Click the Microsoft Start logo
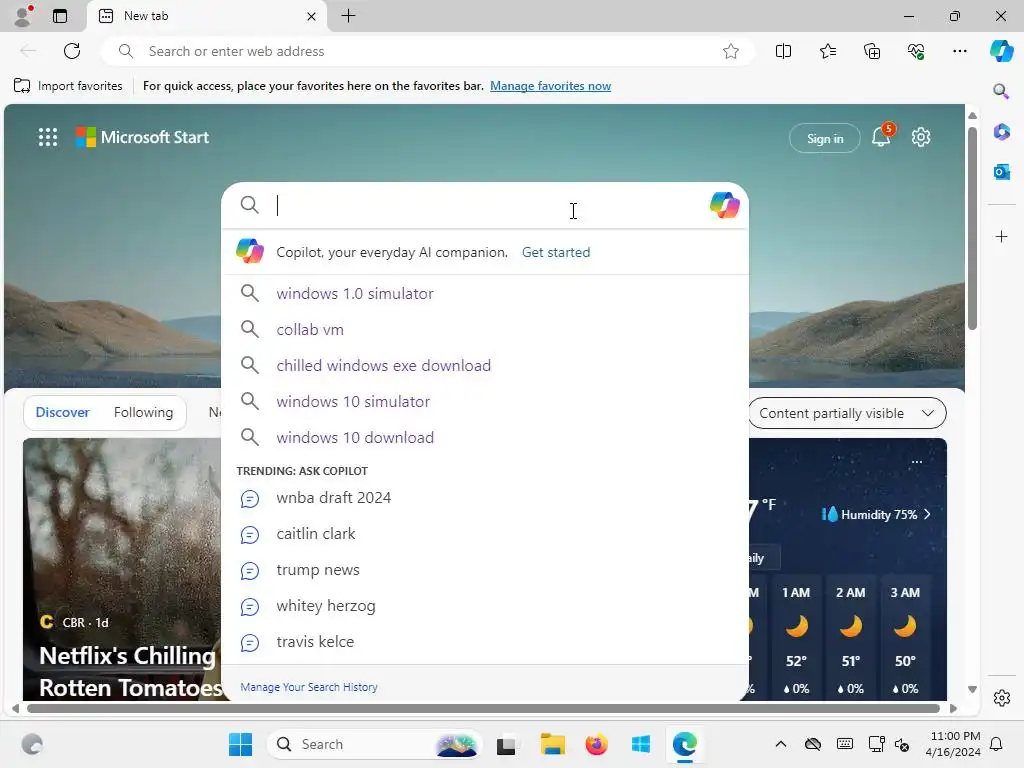1024x768 pixels. click(142, 137)
